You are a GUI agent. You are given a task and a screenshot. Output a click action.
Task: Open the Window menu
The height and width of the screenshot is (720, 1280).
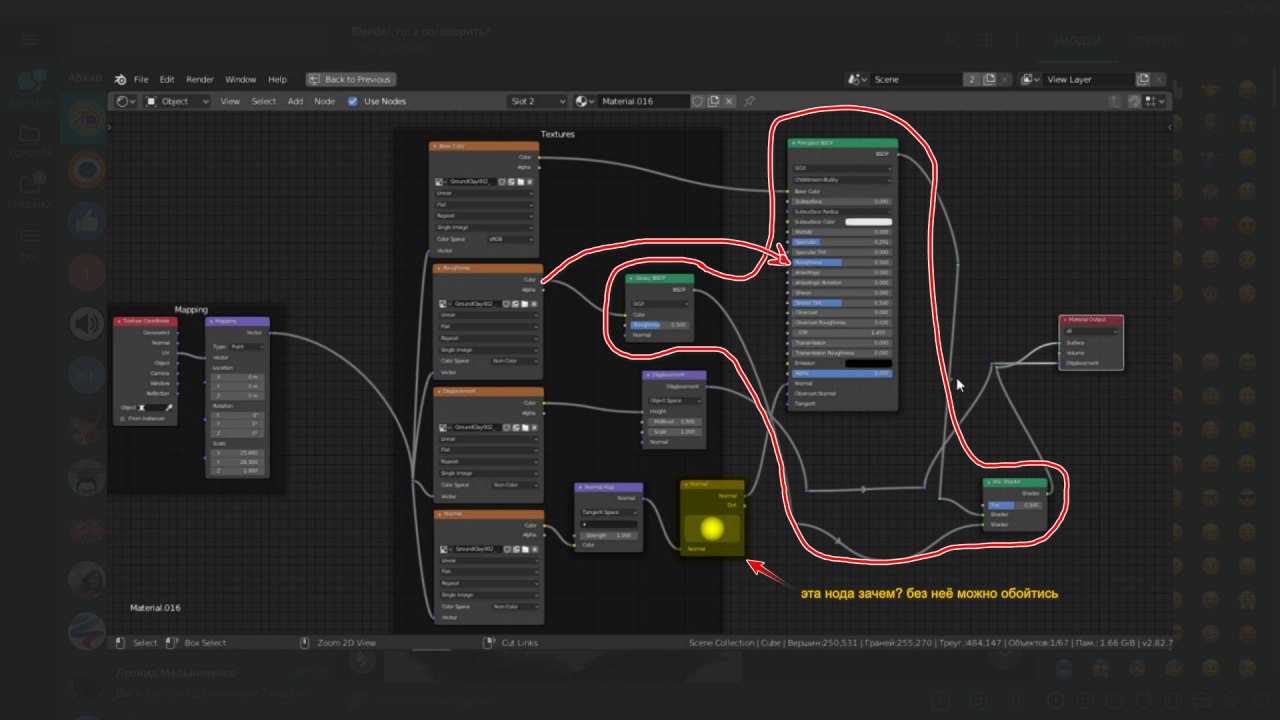point(240,79)
